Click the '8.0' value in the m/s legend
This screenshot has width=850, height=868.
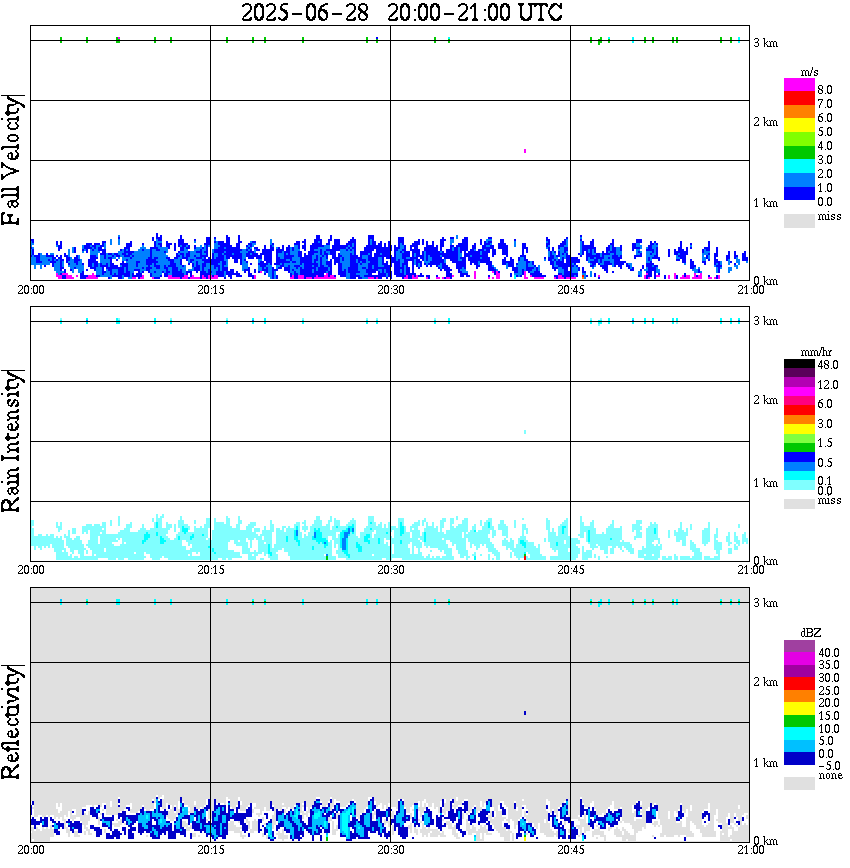pyautogui.click(x=825, y=90)
